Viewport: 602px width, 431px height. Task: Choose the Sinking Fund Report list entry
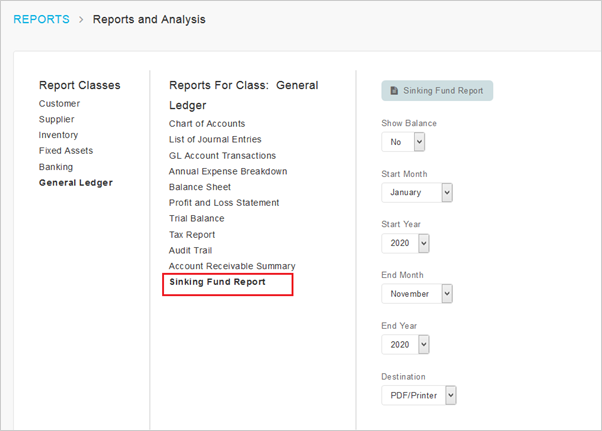[217, 282]
